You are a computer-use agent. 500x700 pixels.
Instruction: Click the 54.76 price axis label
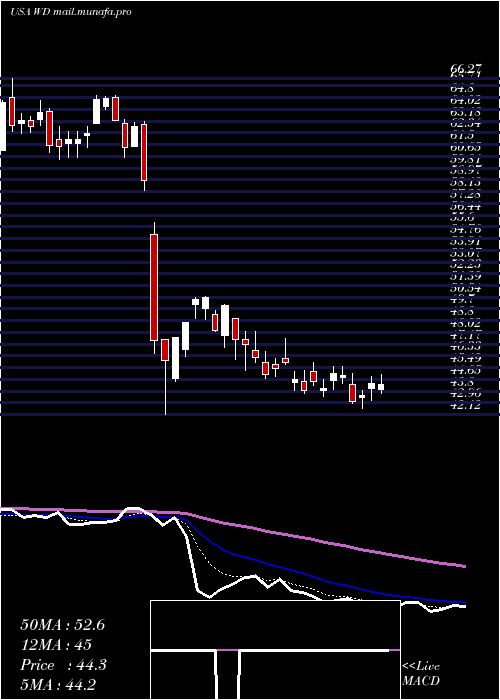(466, 230)
